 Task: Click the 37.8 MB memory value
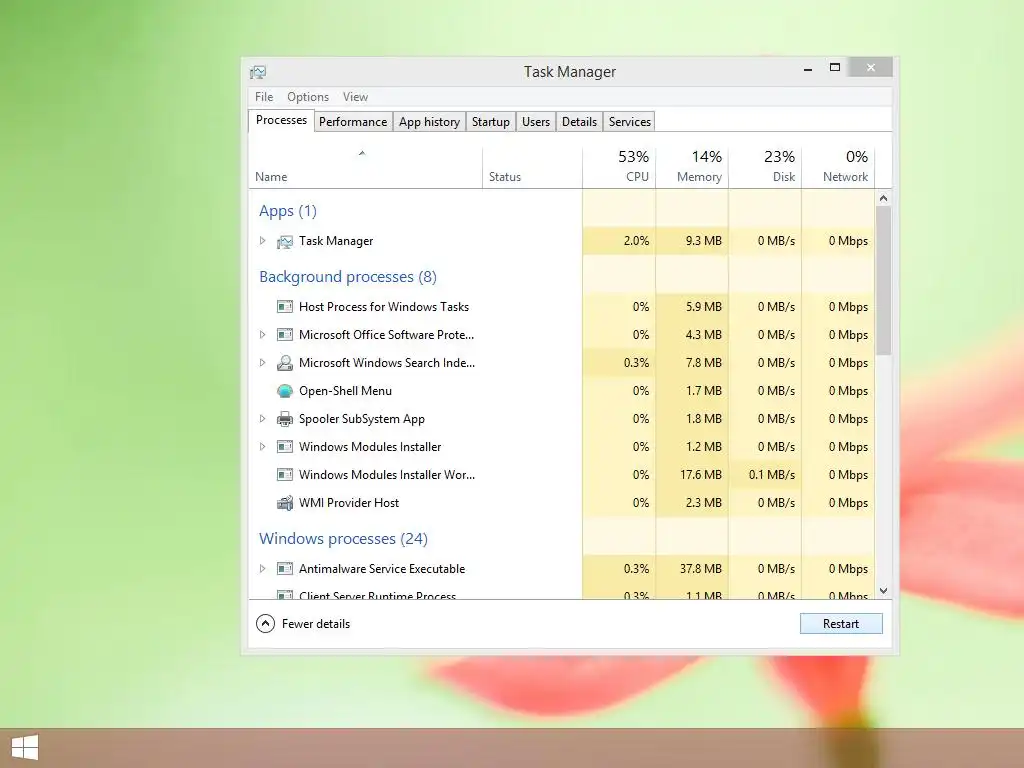pyautogui.click(x=701, y=569)
